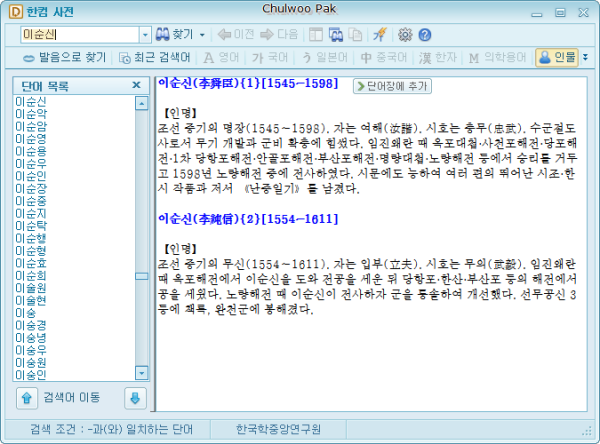The image size is (600, 444).
Task: Select 이순지 in the word list
Action: [31, 214]
